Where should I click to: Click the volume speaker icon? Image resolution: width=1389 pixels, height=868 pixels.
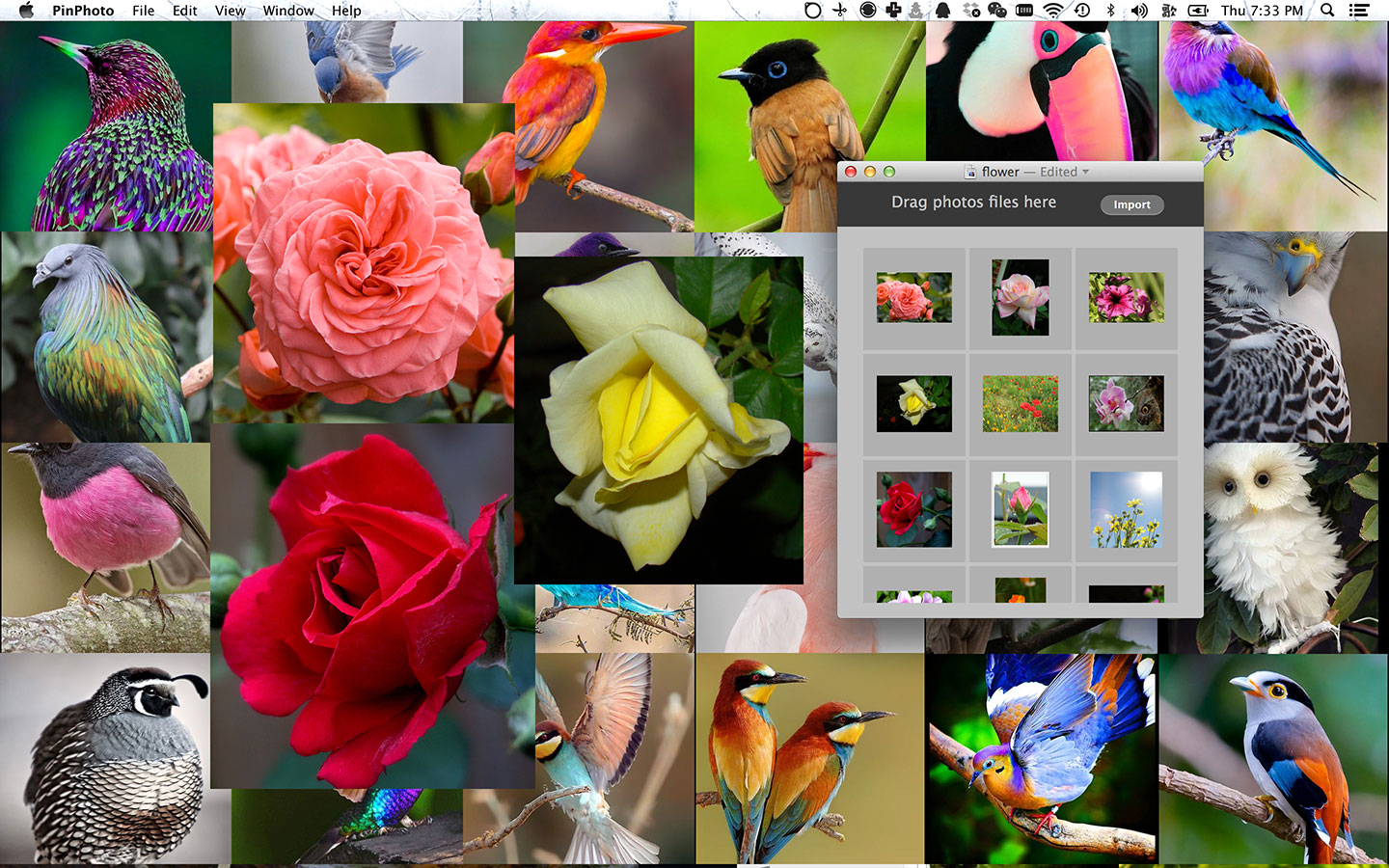[x=1137, y=10]
